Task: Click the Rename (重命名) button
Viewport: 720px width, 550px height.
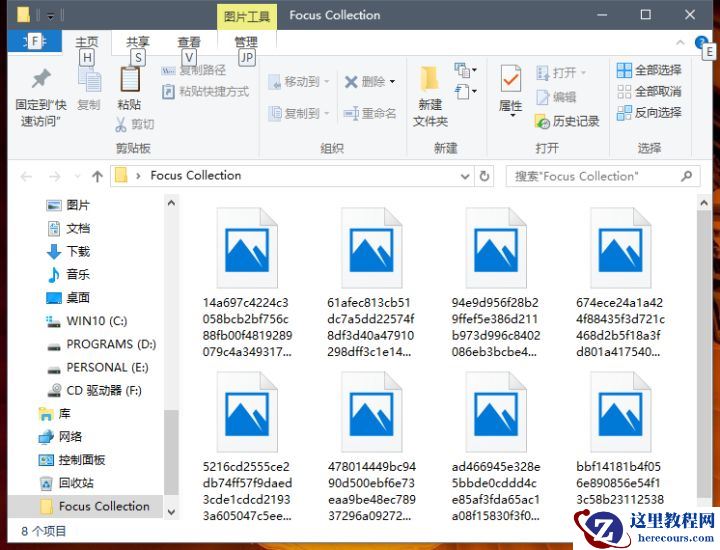Action: 370,113
